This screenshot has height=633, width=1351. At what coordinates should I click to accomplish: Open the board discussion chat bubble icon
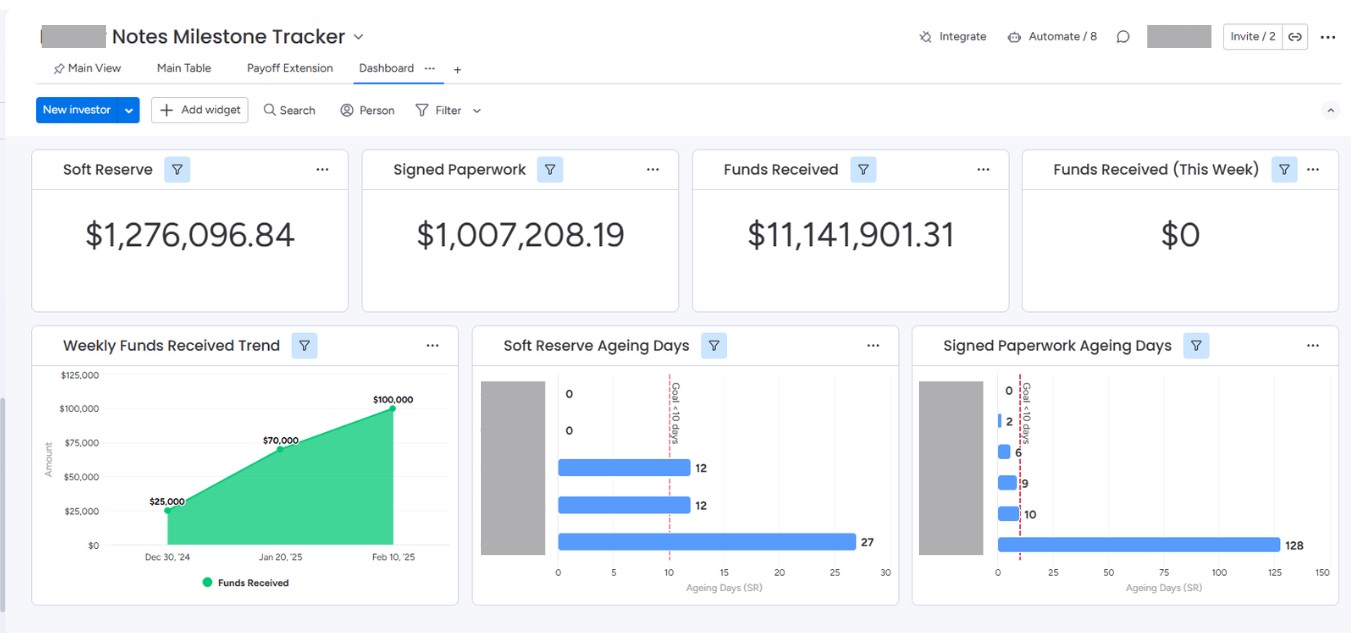pos(1123,37)
